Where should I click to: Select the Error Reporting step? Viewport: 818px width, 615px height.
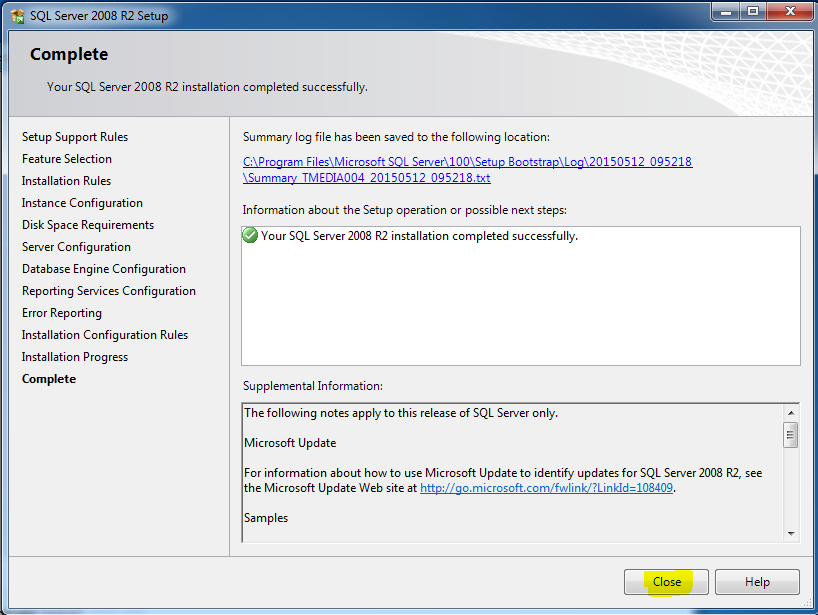coord(62,312)
